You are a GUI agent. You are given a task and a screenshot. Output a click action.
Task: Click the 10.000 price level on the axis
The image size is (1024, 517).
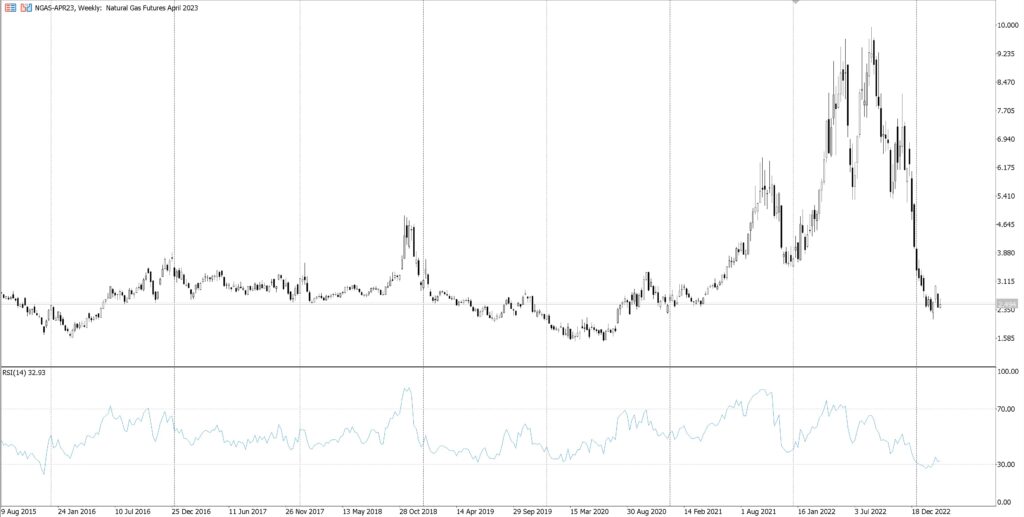tap(1008, 25)
